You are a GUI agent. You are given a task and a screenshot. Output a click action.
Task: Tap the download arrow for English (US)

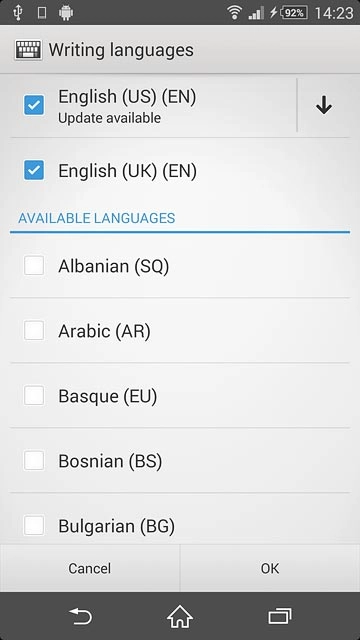pyautogui.click(x=324, y=106)
